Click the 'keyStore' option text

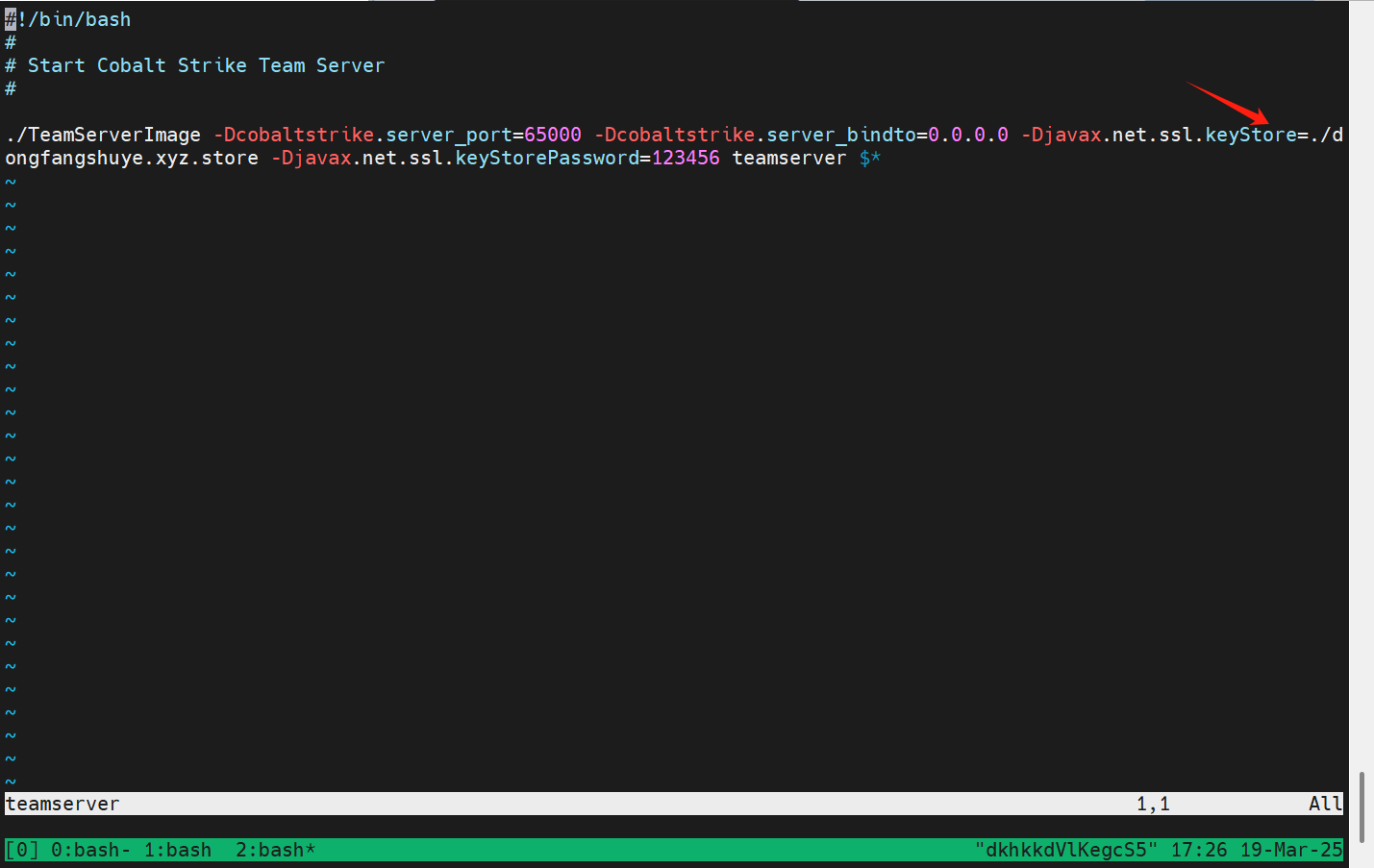pyautogui.click(x=1251, y=135)
